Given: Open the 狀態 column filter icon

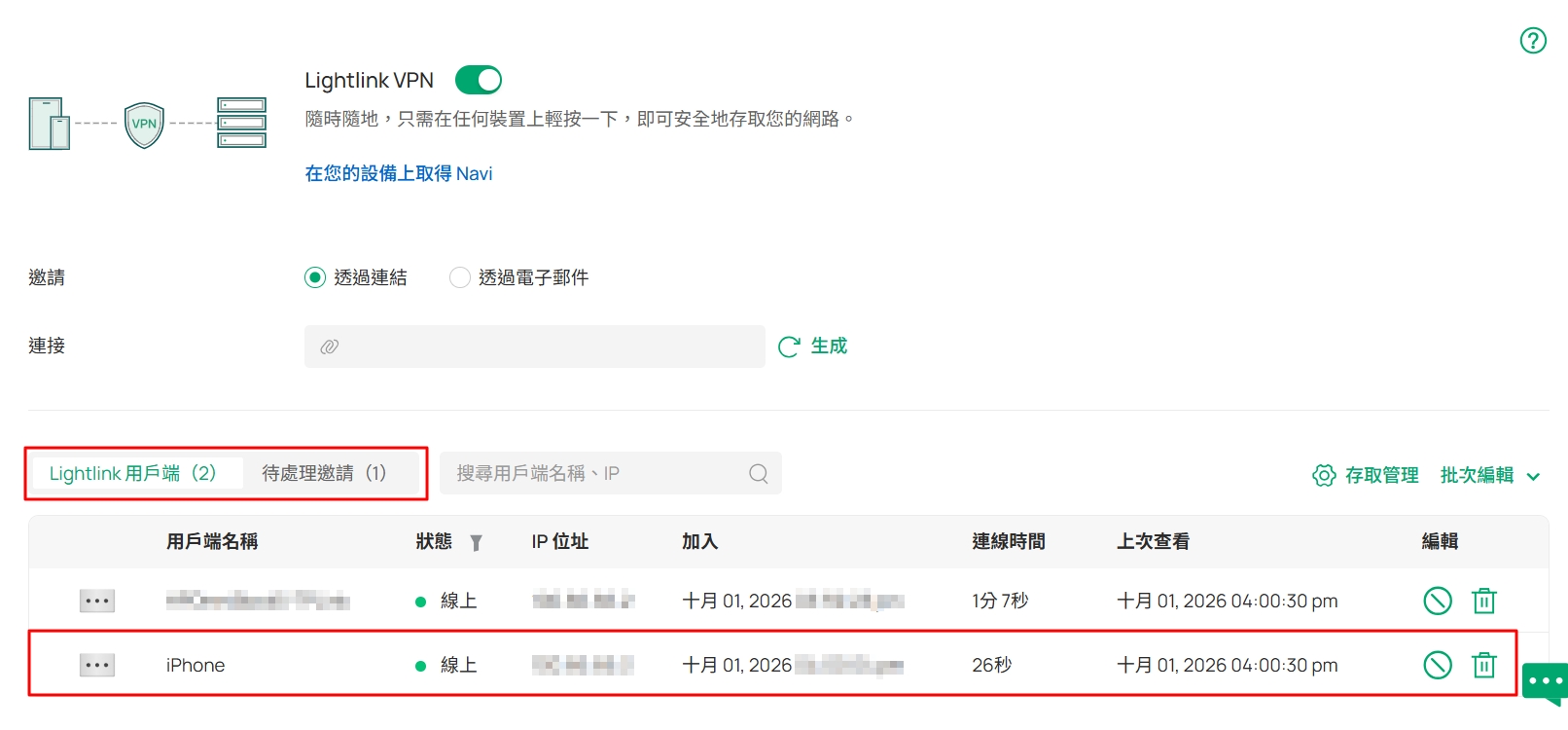Looking at the screenshot, I should click(x=476, y=543).
